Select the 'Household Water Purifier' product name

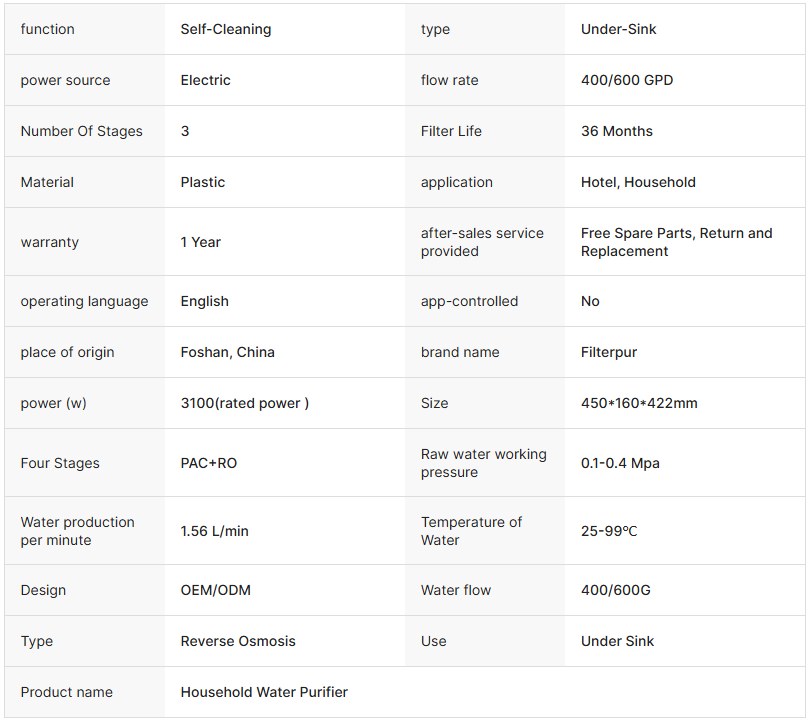tap(264, 692)
